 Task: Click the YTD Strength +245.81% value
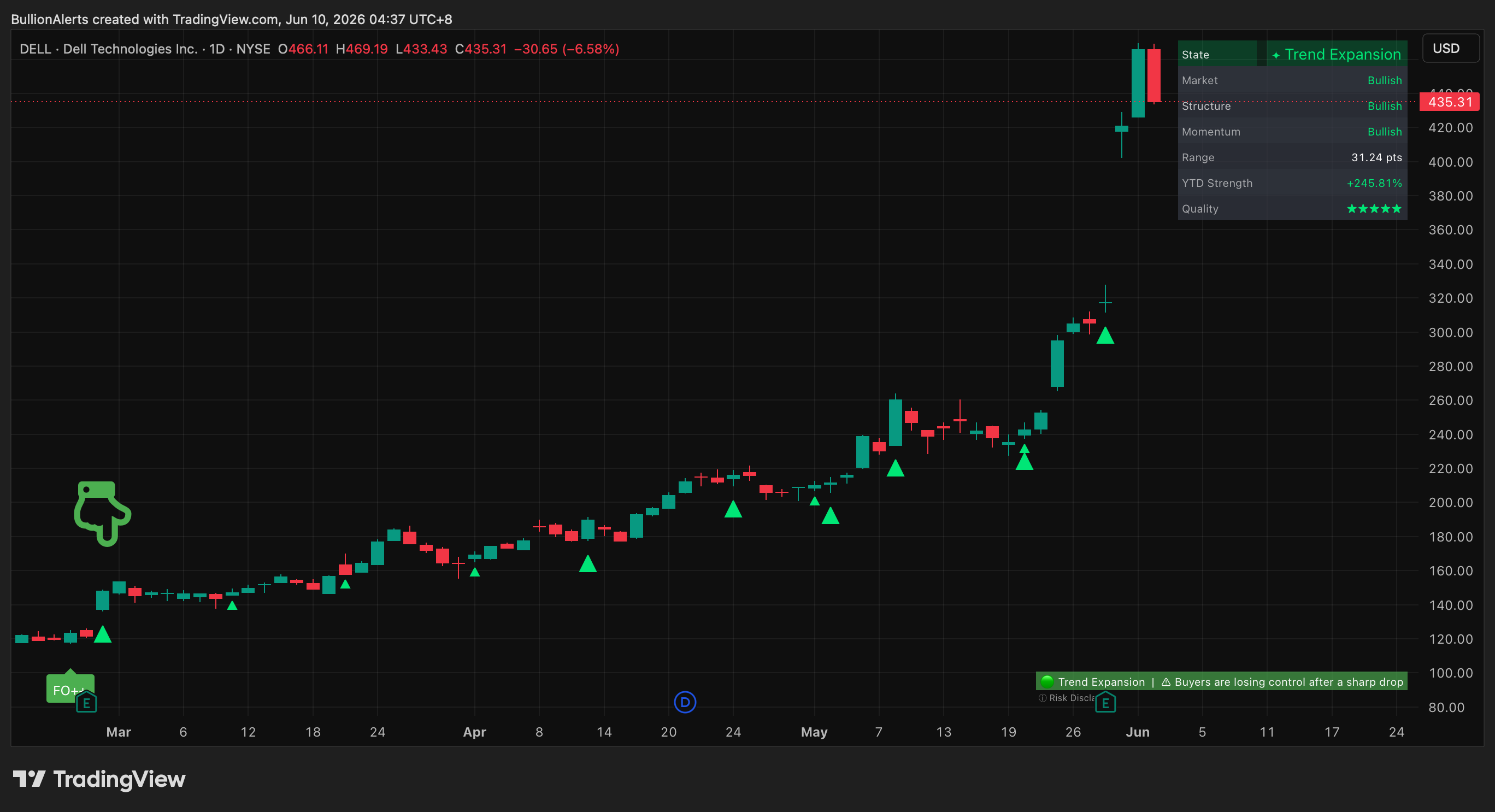click(x=1374, y=184)
